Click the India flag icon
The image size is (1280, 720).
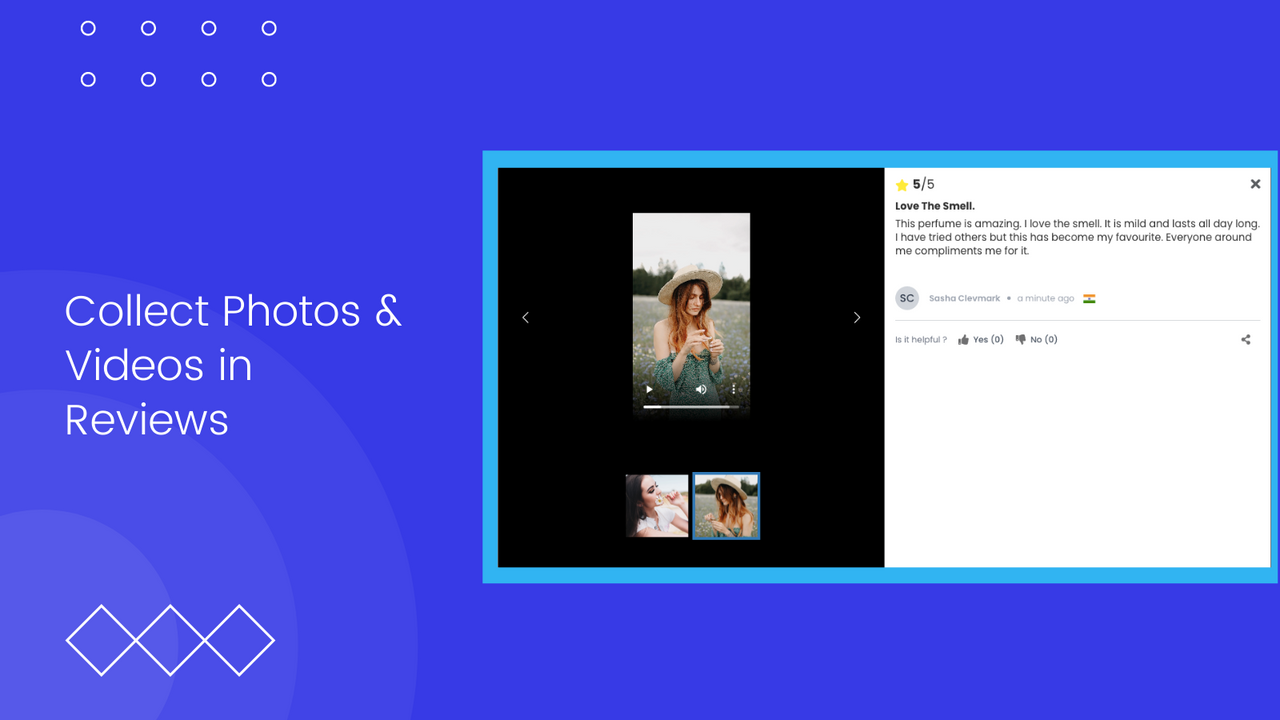click(x=1089, y=298)
